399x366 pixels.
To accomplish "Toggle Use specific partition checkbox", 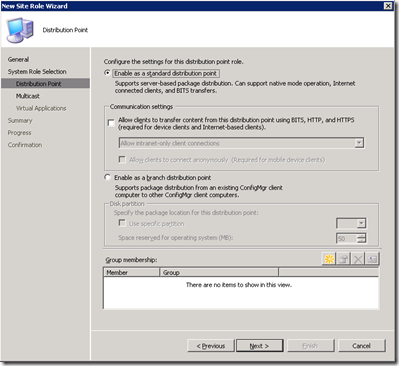I will click(122, 223).
